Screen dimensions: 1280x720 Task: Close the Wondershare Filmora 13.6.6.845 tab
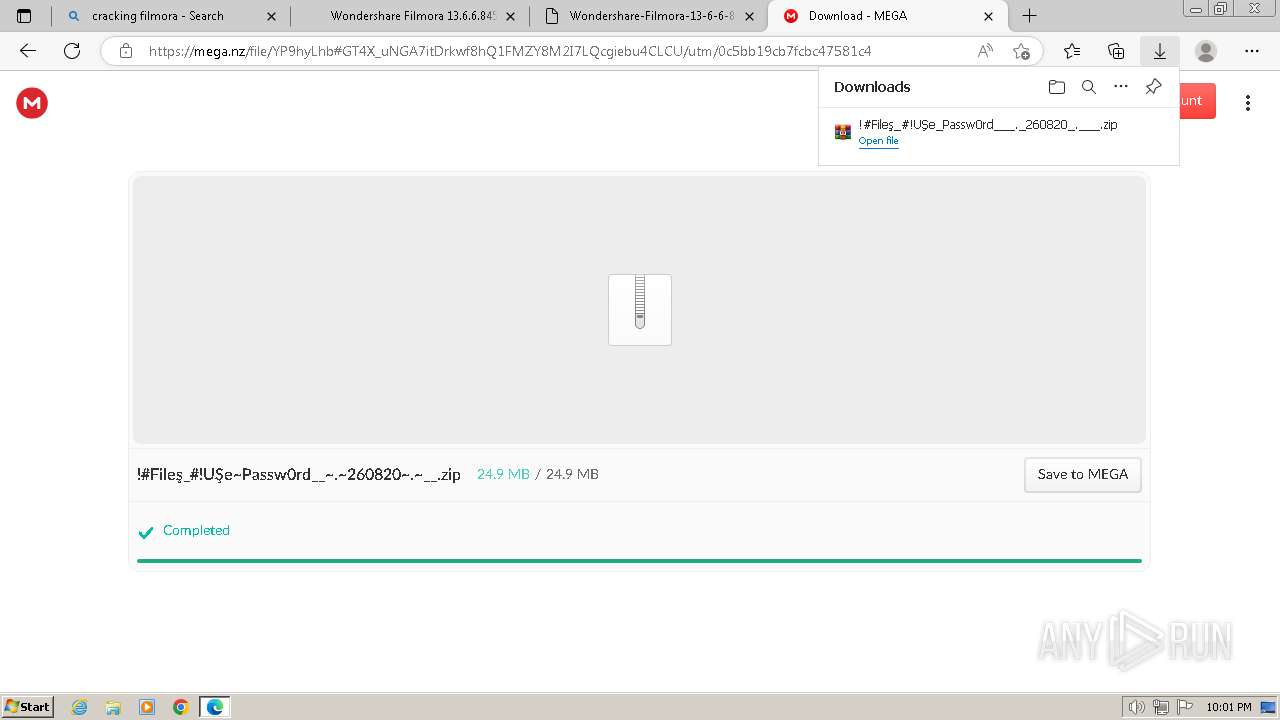pos(511,16)
